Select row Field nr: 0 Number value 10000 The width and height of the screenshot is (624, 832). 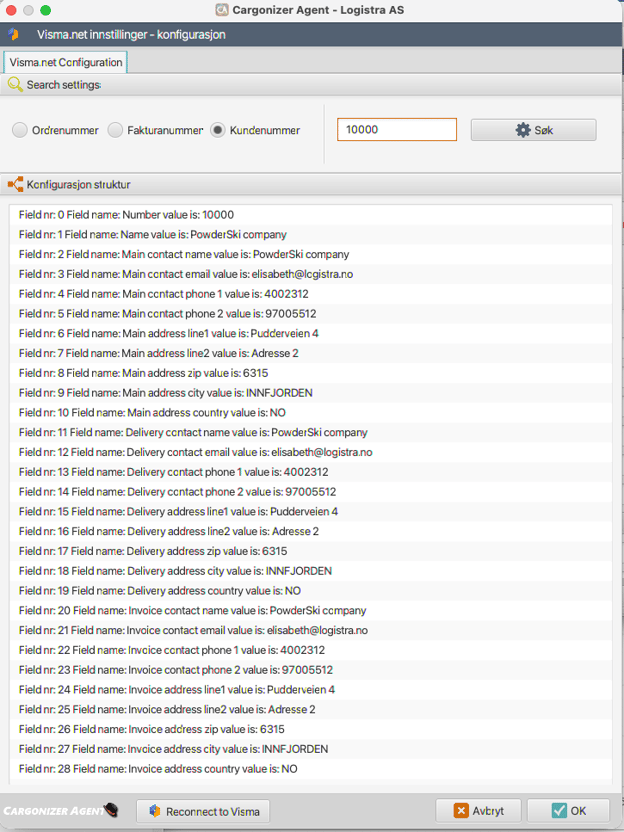click(311, 215)
